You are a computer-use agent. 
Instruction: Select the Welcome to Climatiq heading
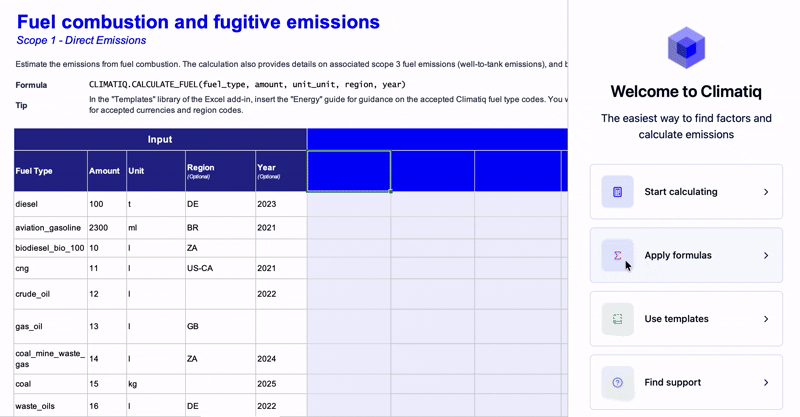point(686,91)
